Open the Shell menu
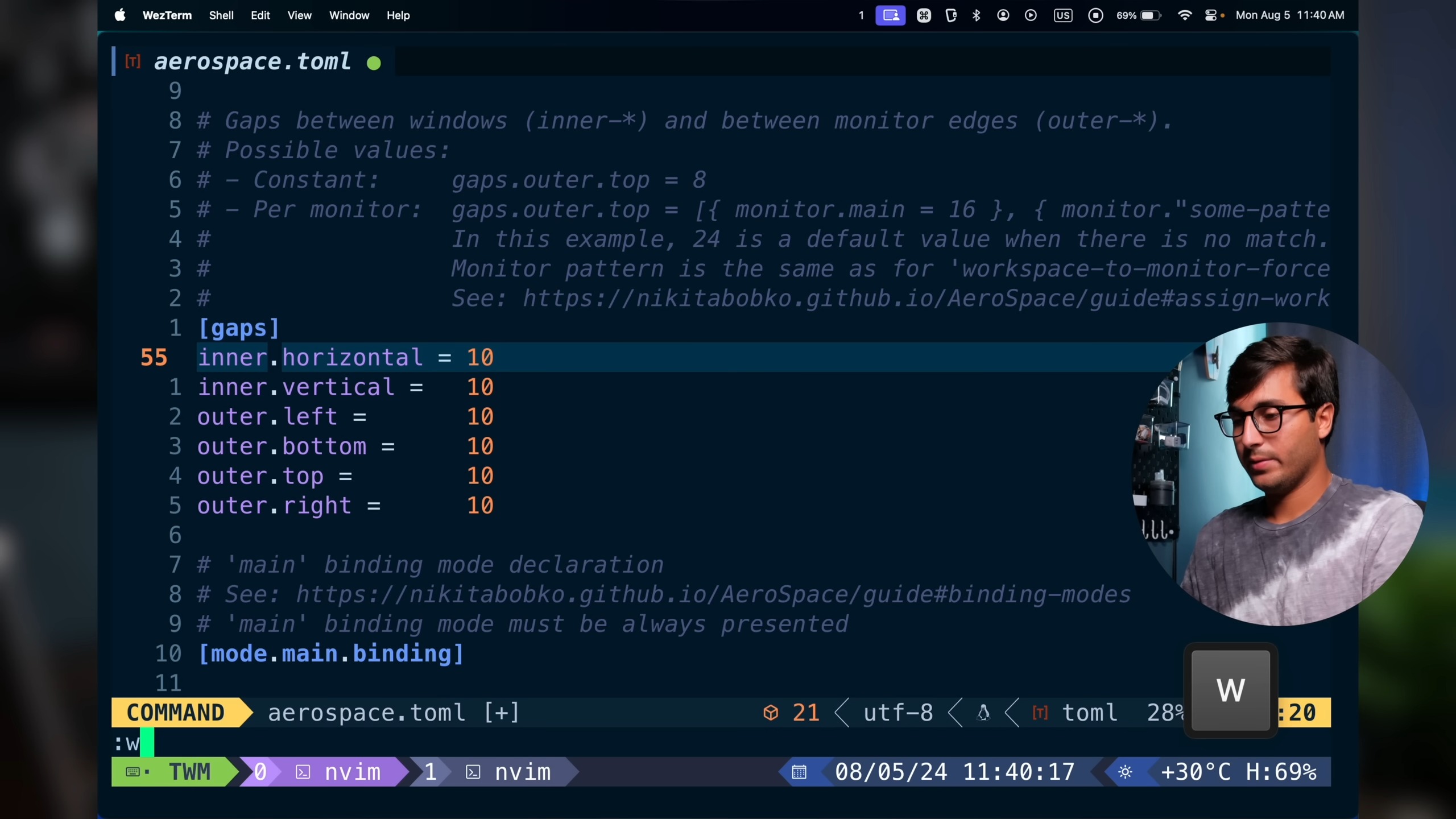 [x=221, y=15]
